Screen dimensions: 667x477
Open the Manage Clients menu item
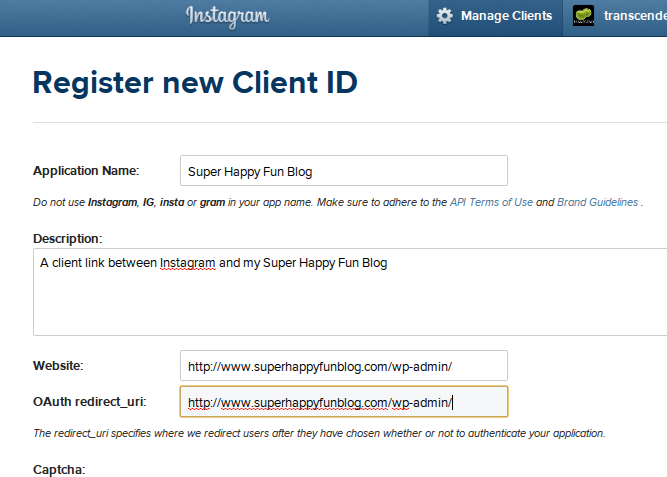(x=496, y=16)
